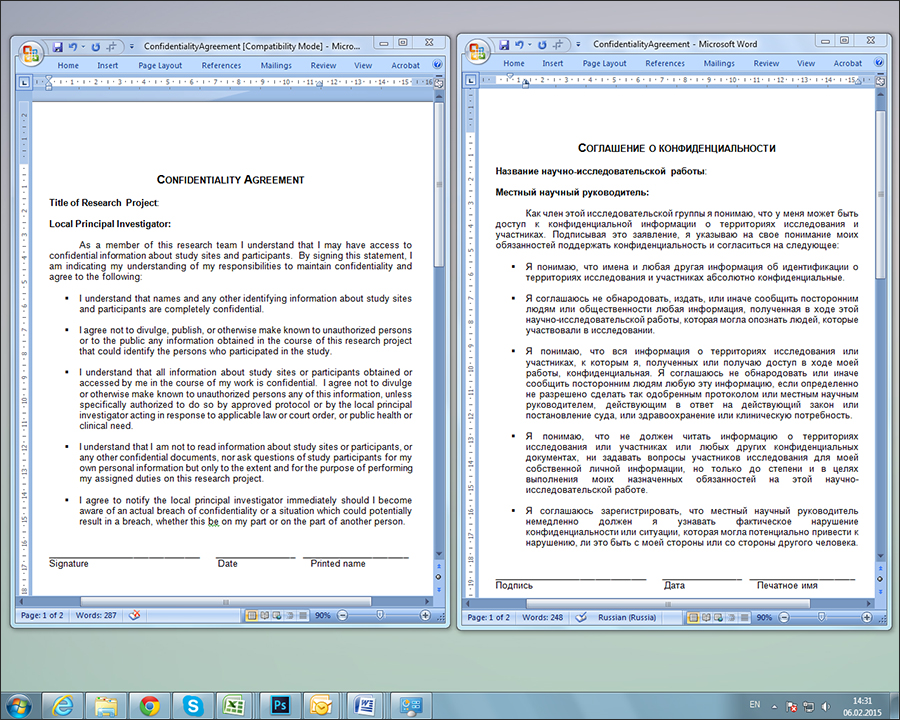Click zoom slider handle in English window

point(380,616)
